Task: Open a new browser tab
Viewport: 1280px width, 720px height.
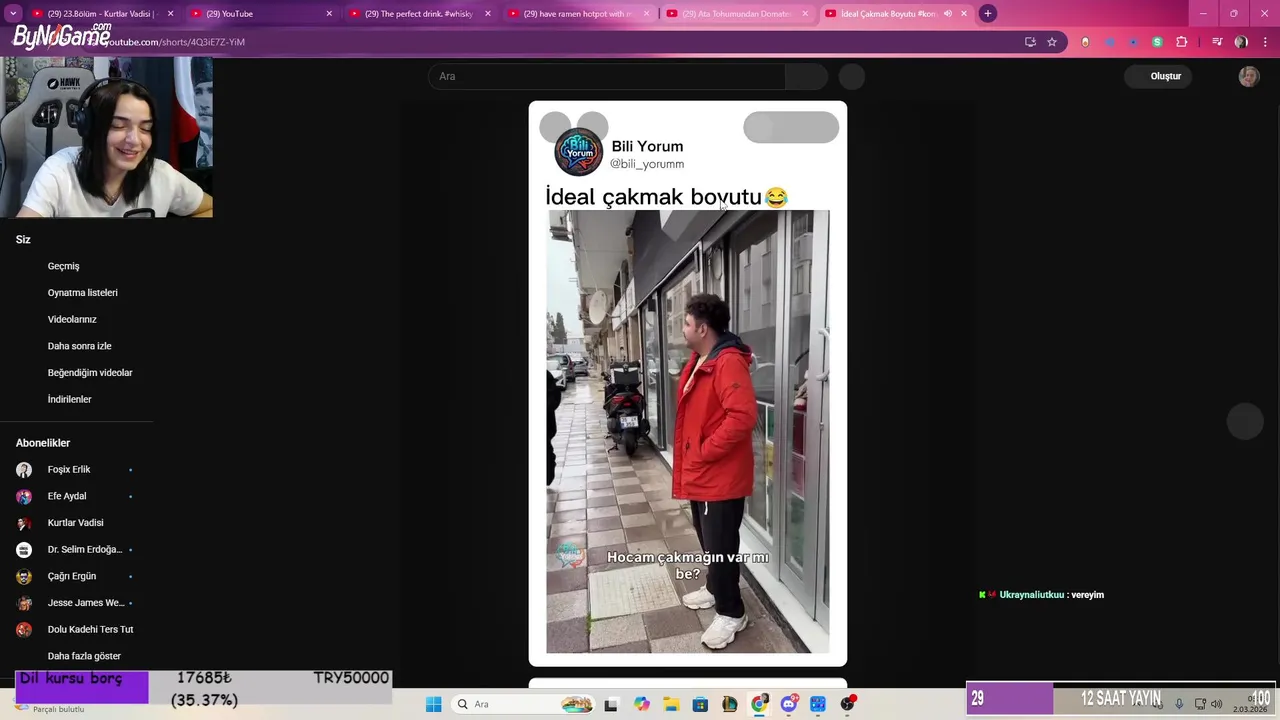Action: 988,14
